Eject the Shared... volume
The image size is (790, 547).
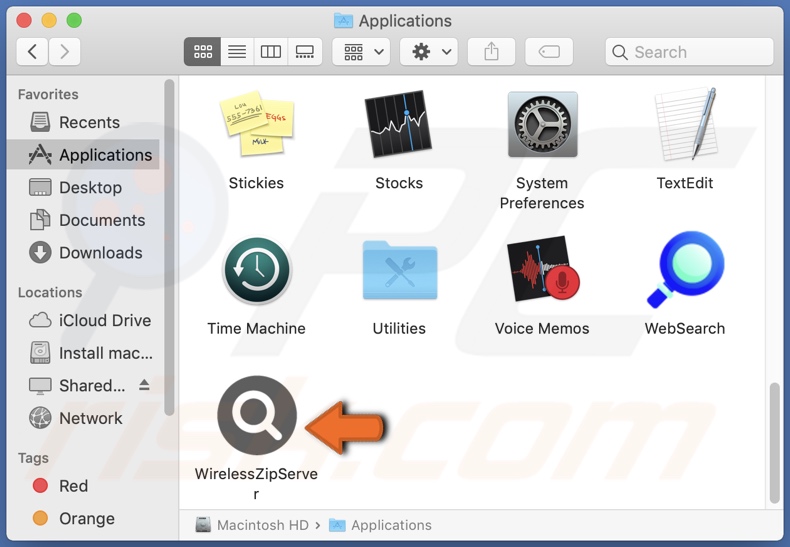[144, 385]
